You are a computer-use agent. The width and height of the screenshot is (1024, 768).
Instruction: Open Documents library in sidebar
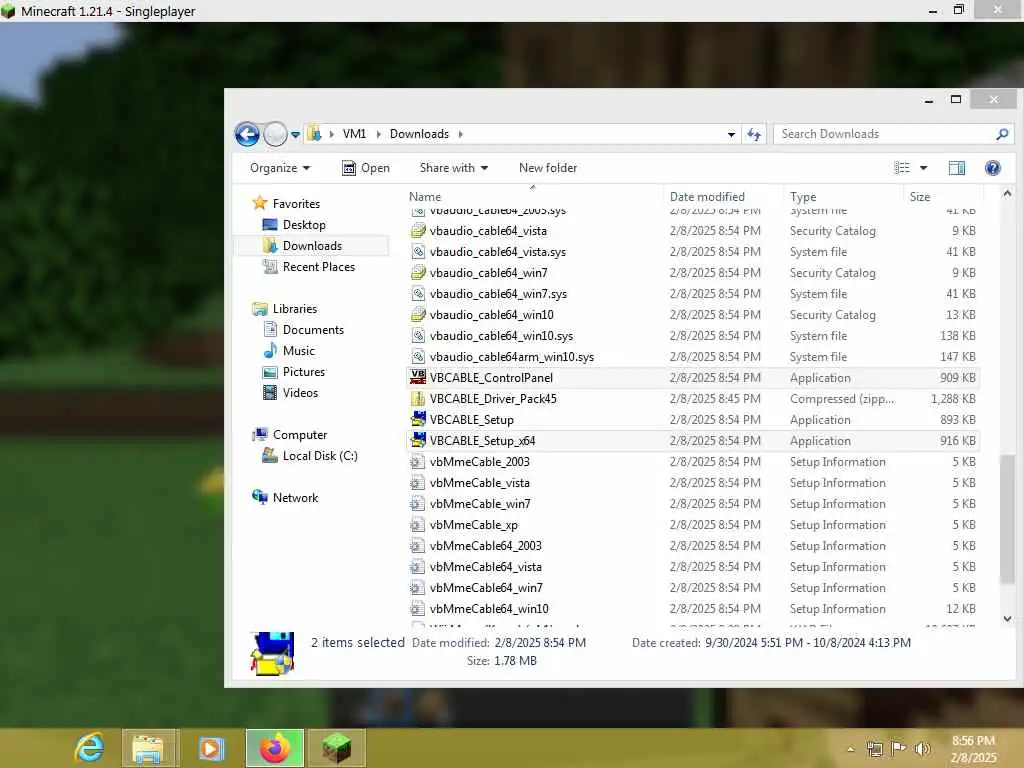pyautogui.click(x=313, y=330)
